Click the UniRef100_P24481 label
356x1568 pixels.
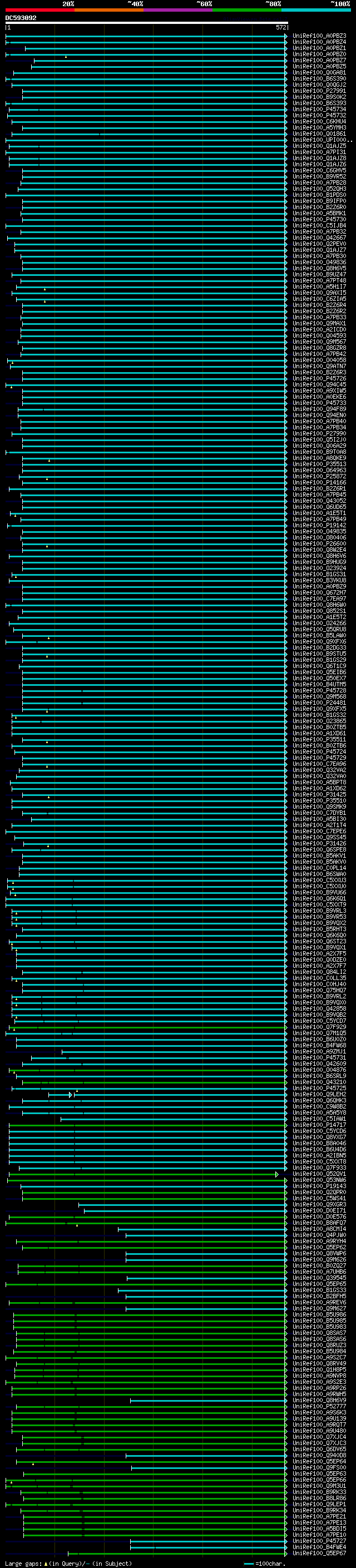tap(319, 703)
